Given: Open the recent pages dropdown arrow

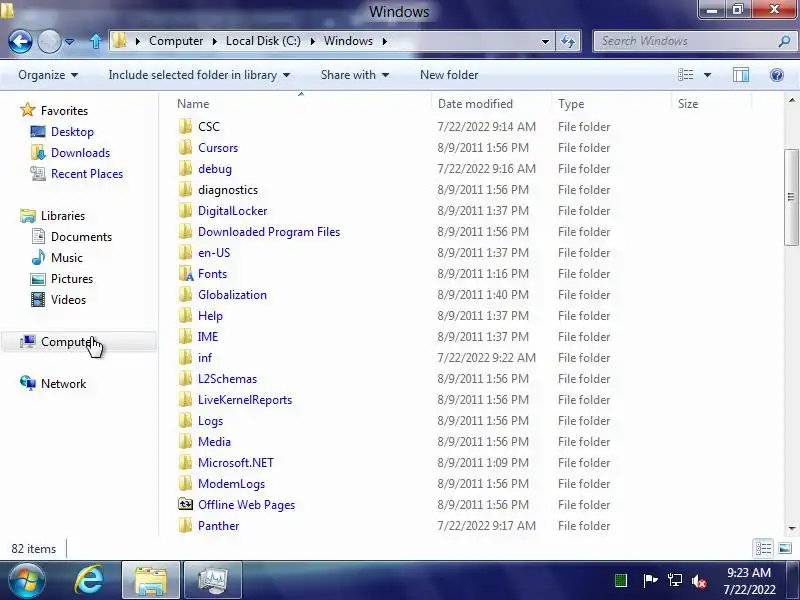Looking at the screenshot, I should pos(69,41).
